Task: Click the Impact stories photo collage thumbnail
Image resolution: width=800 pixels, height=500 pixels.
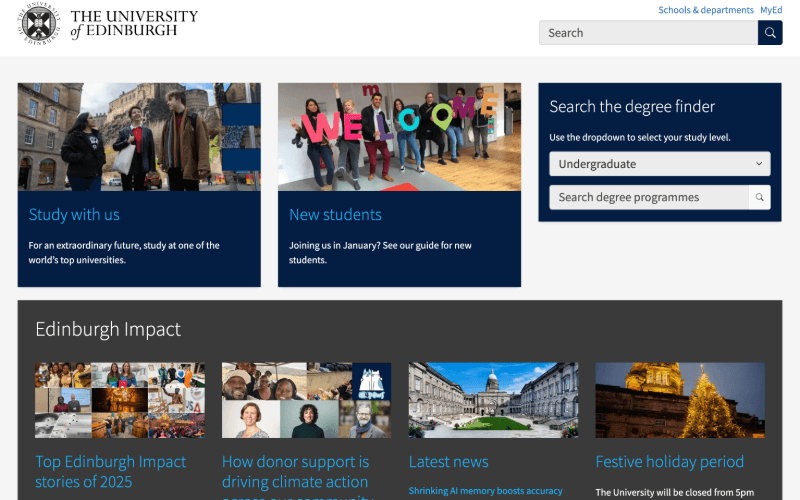Action: point(120,400)
